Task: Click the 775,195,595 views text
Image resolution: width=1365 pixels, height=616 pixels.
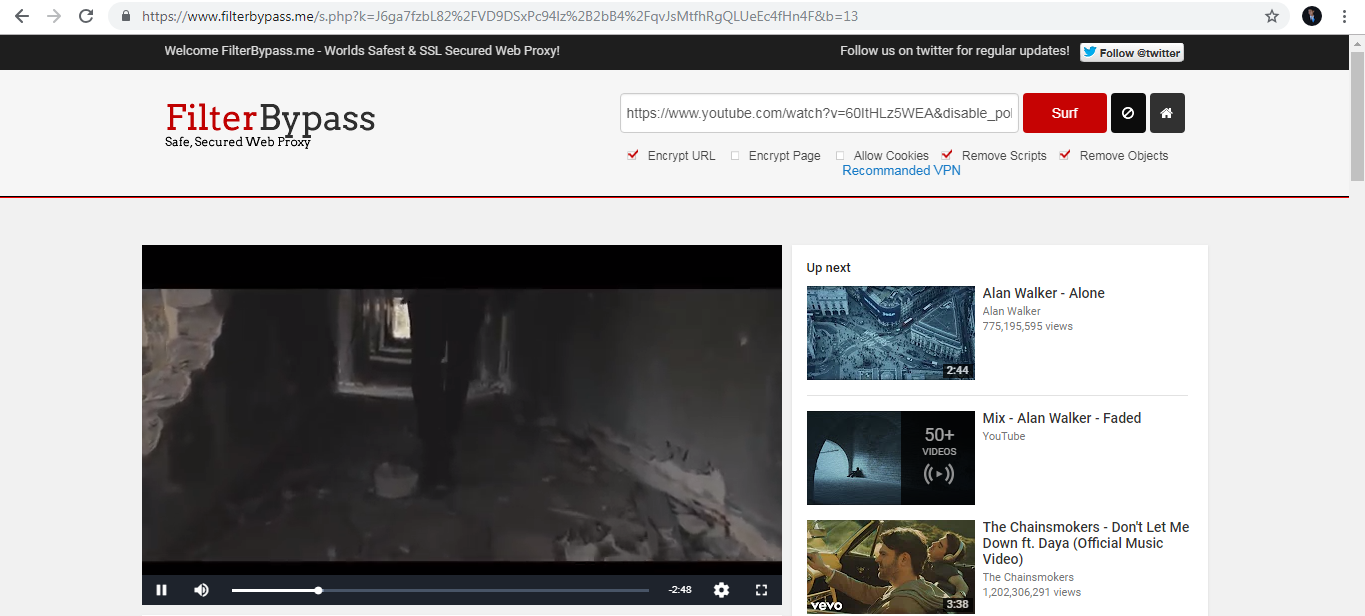Action: (1027, 326)
